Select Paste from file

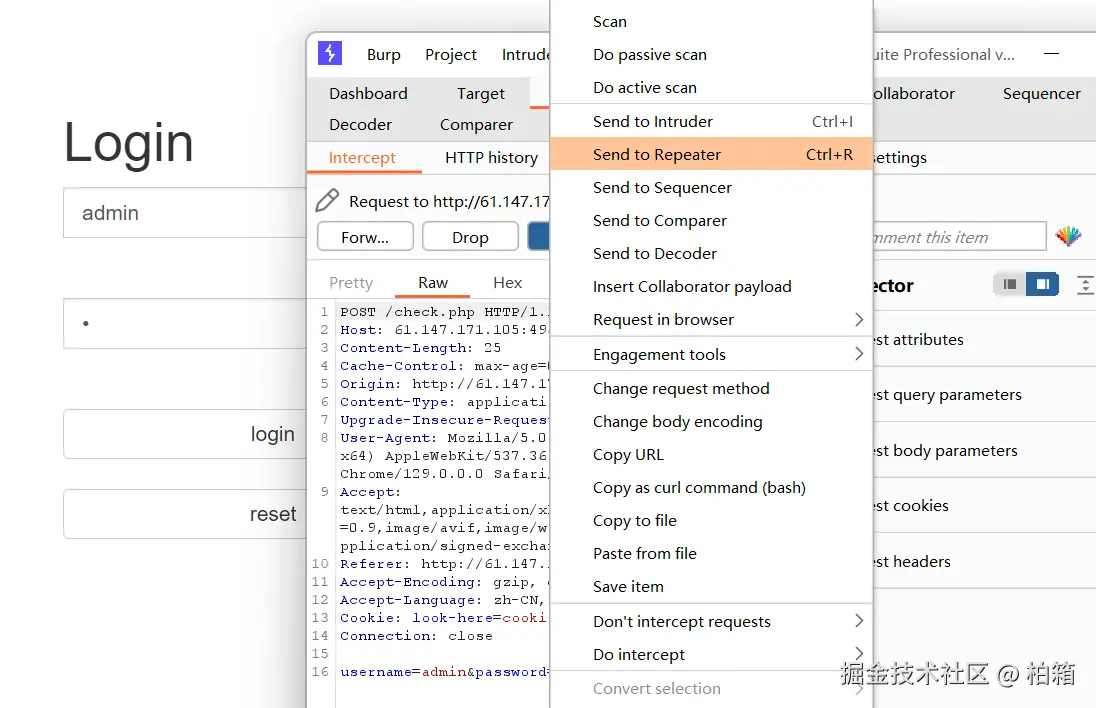click(712, 554)
